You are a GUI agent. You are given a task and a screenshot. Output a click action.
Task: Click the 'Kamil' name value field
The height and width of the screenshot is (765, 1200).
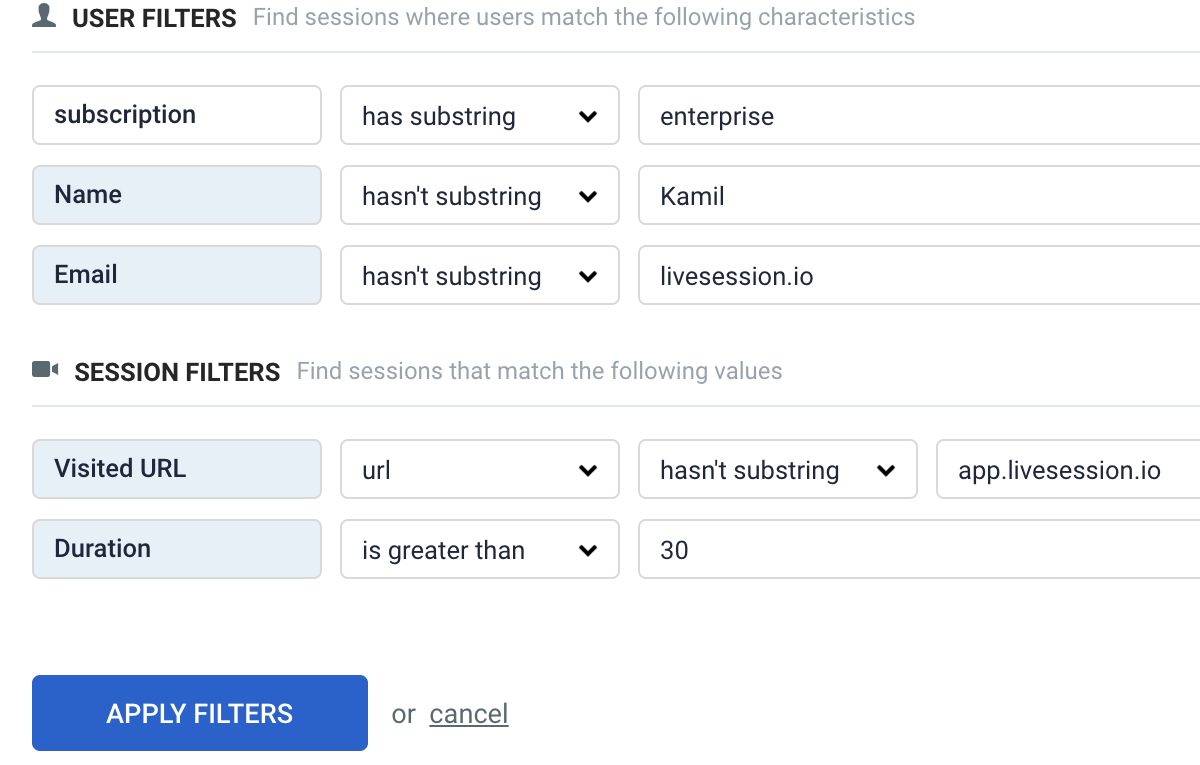[x=918, y=196]
